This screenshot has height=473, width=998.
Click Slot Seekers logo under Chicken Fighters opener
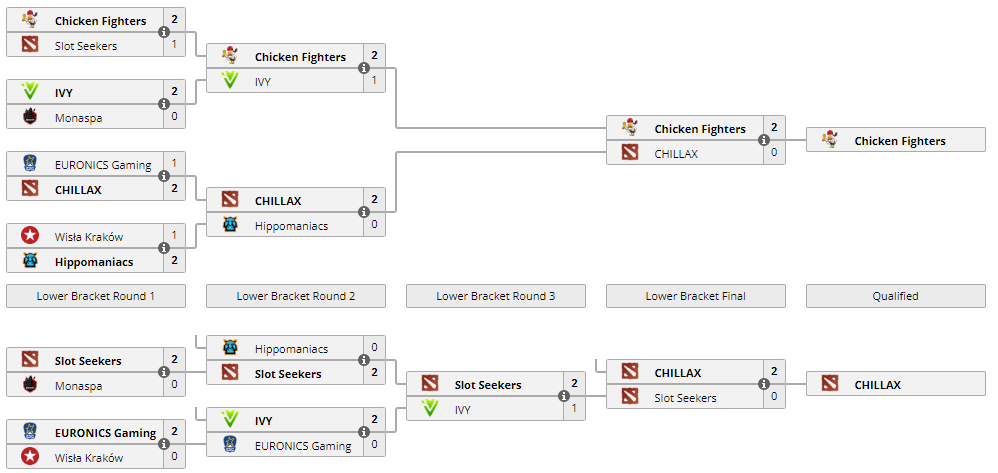tap(30, 45)
